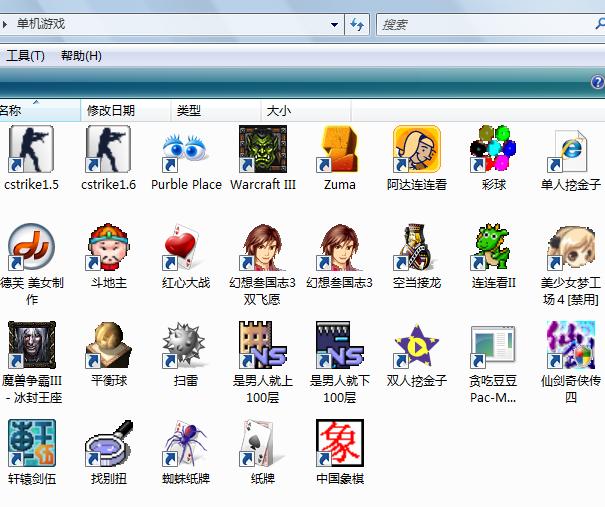Screen dimensions: 605x507
Task: Open the address bar history dropdown
Action: [334, 25]
